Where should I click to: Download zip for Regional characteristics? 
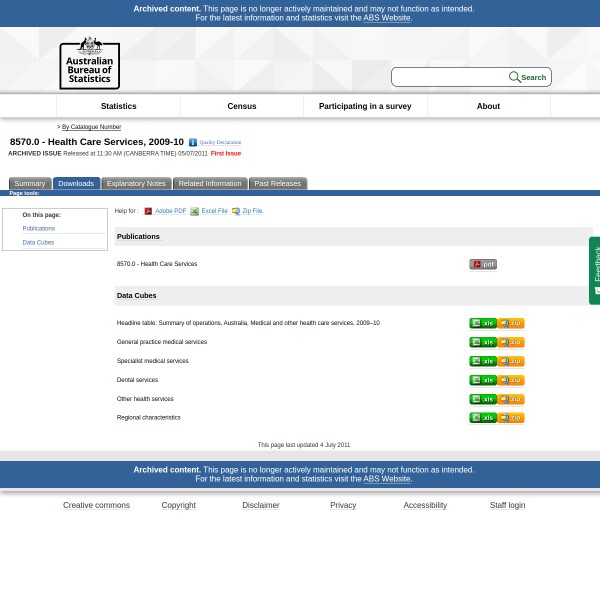coord(511,418)
